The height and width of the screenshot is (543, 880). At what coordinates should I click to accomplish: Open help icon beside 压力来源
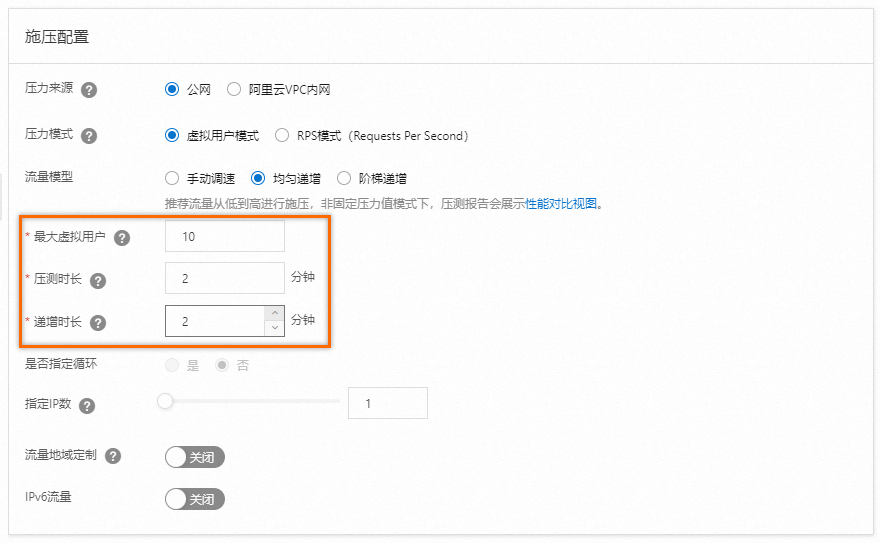[x=89, y=90]
